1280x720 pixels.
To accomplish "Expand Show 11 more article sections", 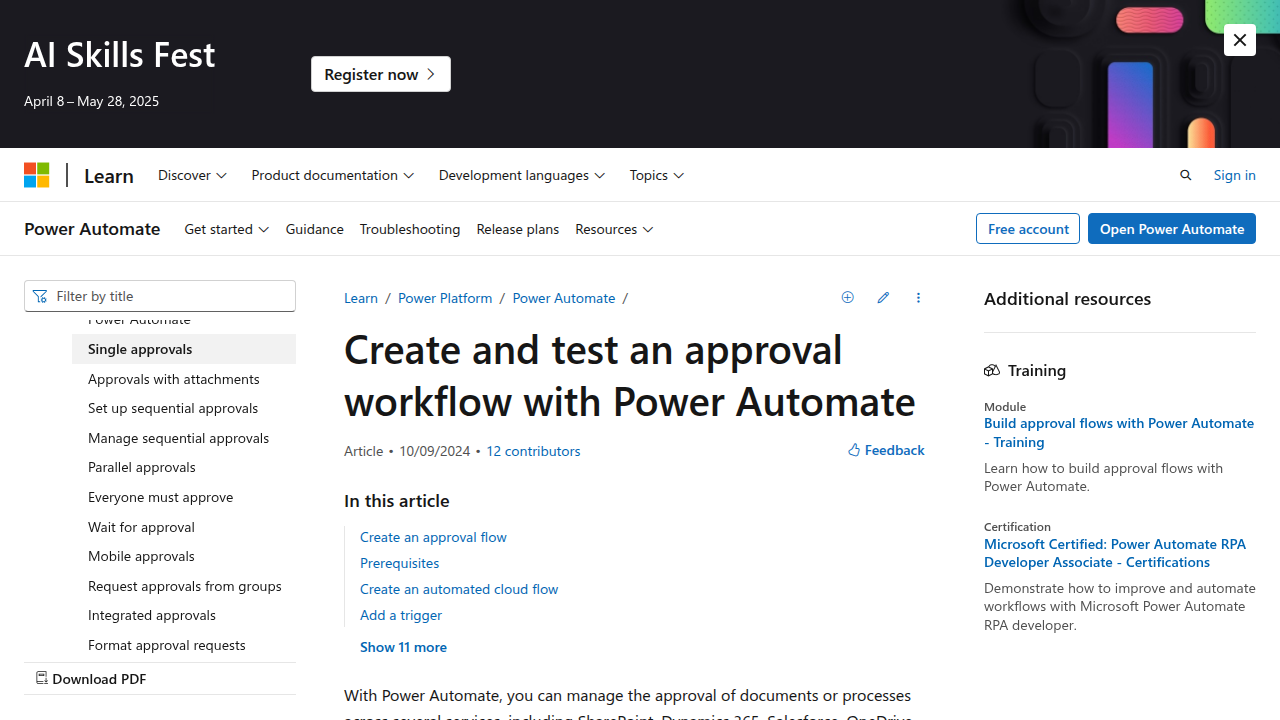I will [403, 647].
